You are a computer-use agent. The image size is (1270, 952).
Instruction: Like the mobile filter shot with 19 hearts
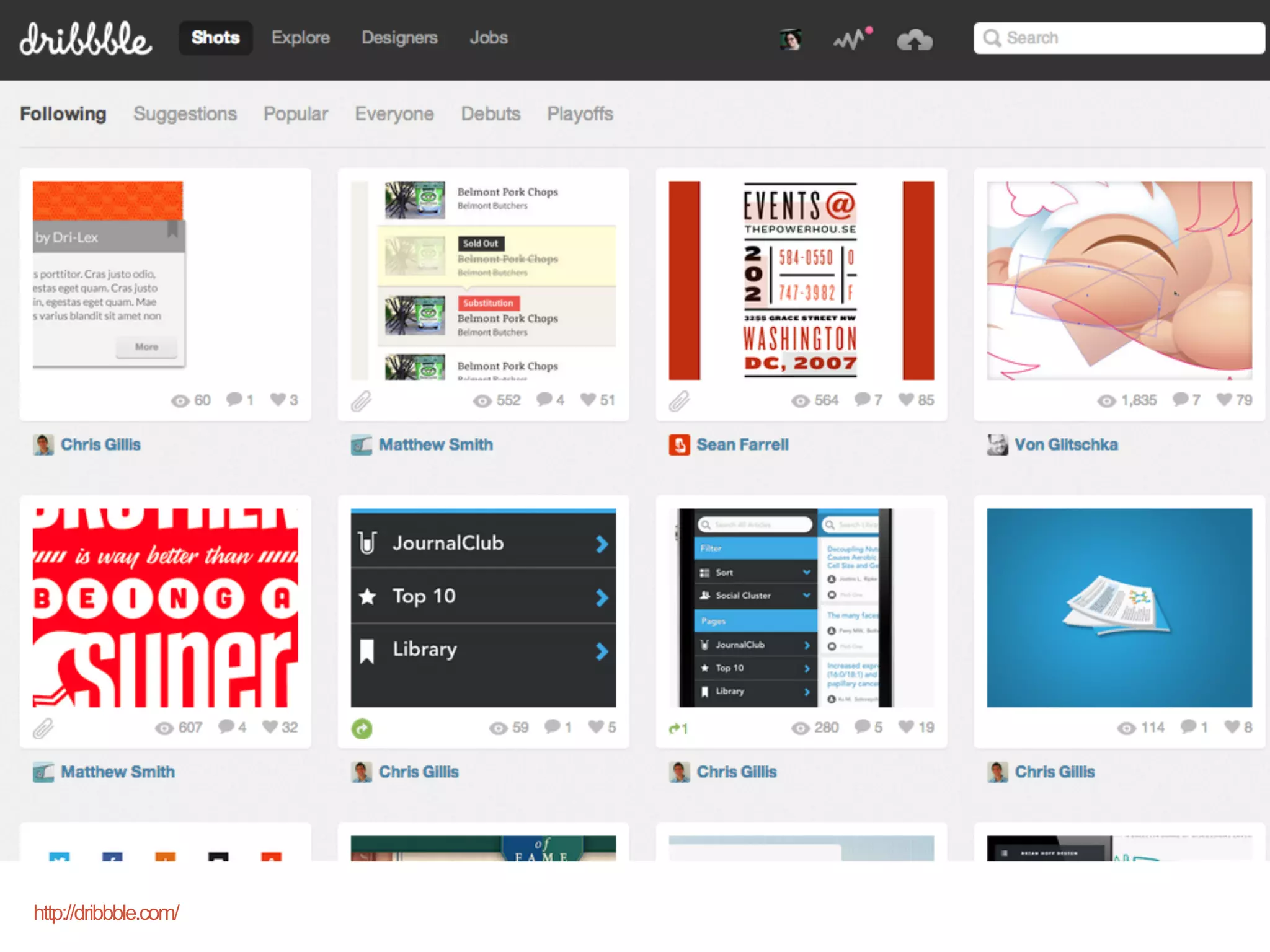pos(906,726)
